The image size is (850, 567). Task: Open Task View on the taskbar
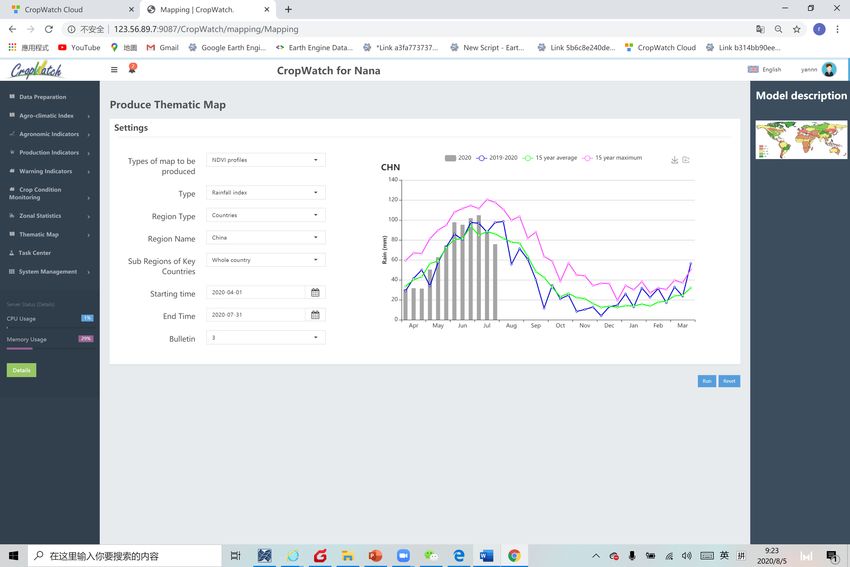pos(235,556)
